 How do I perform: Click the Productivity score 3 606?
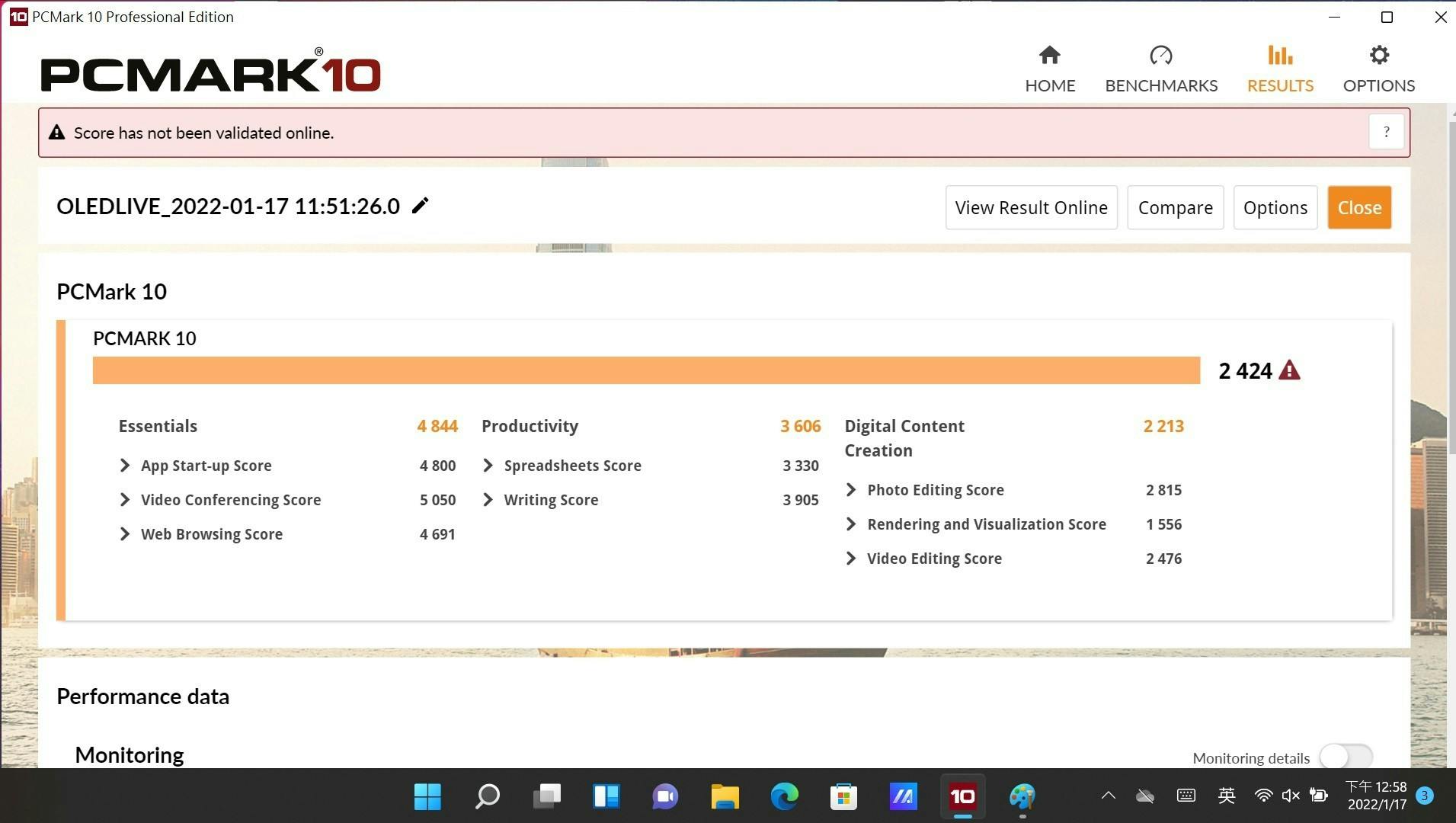(x=800, y=426)
